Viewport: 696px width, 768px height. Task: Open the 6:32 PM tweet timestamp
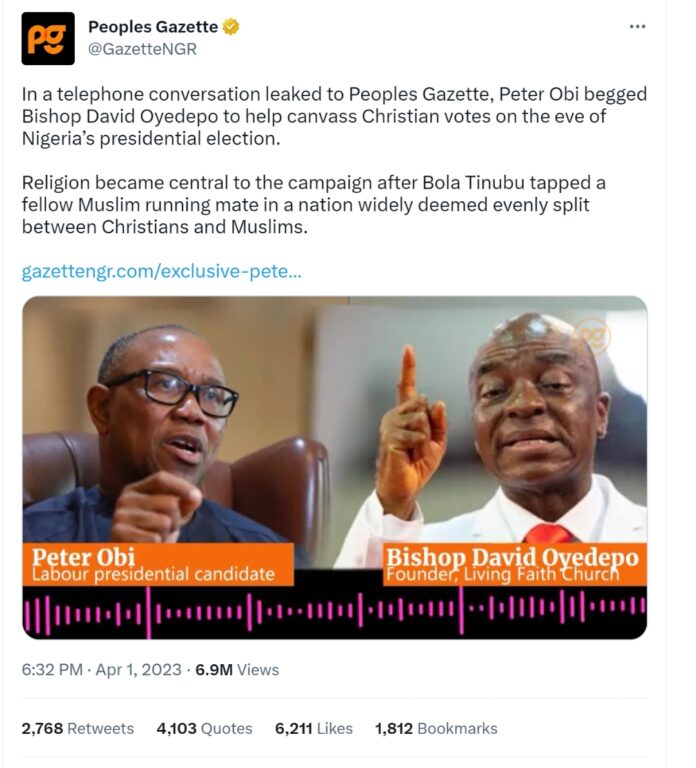coord(52,670)
